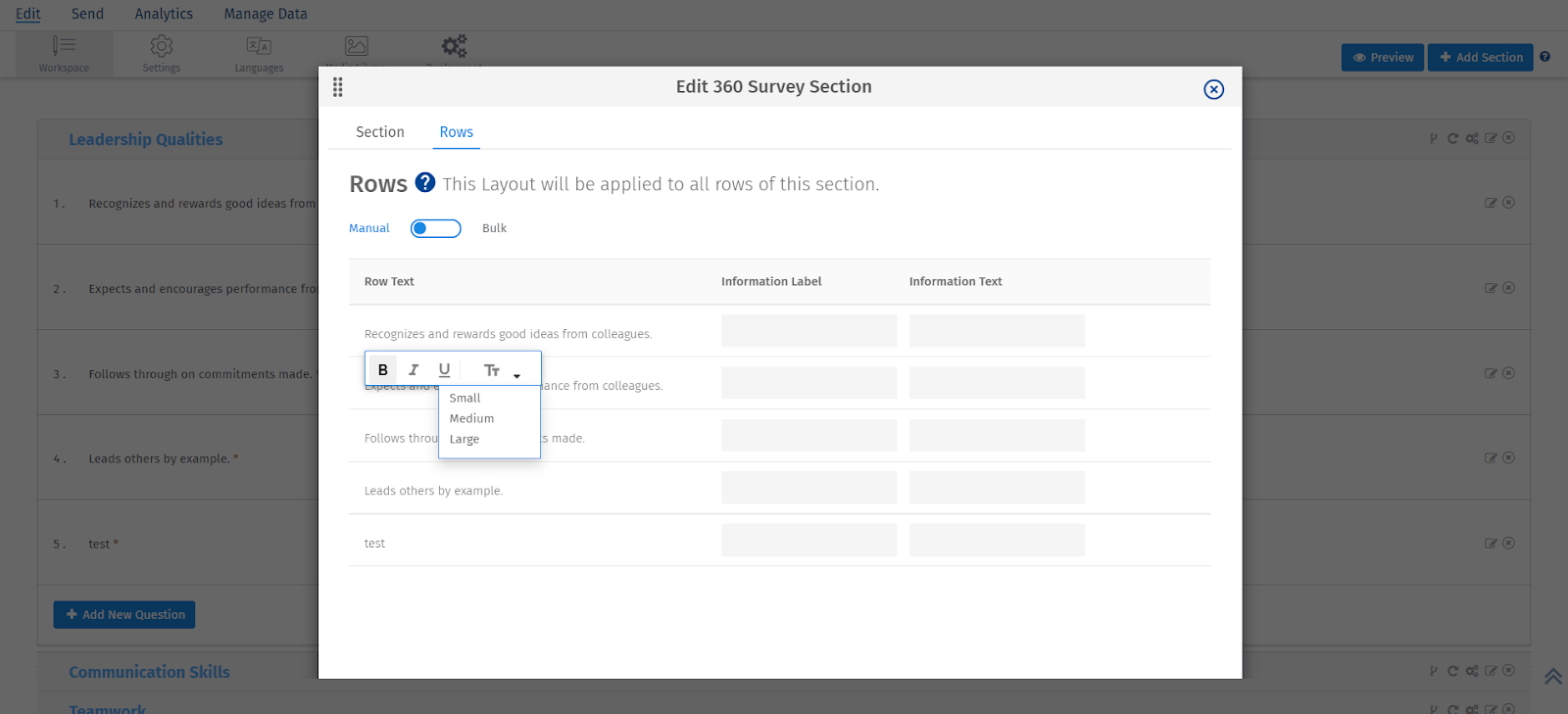Edit question 1 using its pencil icon
The image size is (1568, 714).
tap(1491, 203)
